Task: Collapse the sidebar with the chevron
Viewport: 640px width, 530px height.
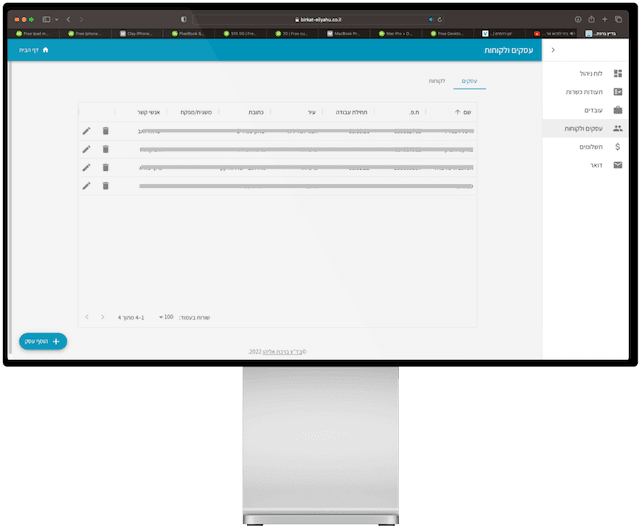Action: 553,50
